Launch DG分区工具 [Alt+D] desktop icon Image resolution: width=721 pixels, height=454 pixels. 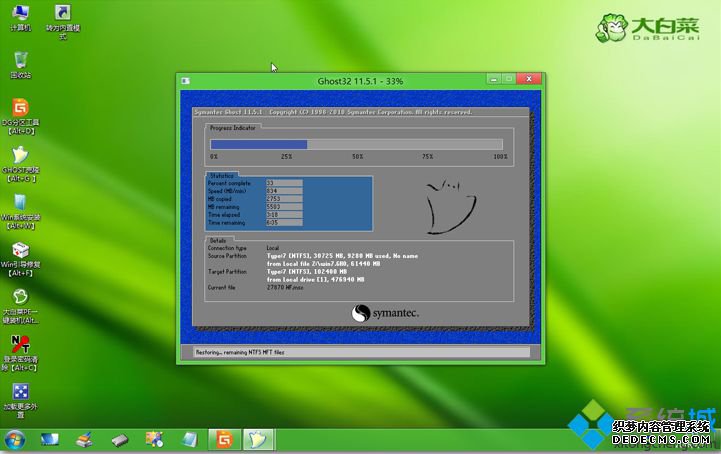[21, 116]
